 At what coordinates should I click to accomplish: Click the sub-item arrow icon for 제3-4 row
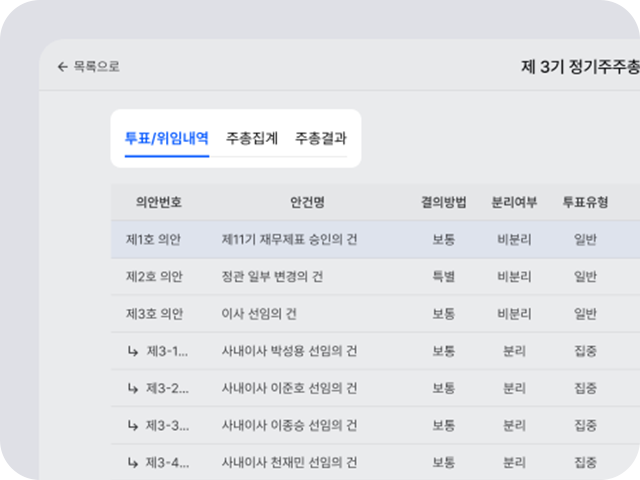click(x=133, y=462)
